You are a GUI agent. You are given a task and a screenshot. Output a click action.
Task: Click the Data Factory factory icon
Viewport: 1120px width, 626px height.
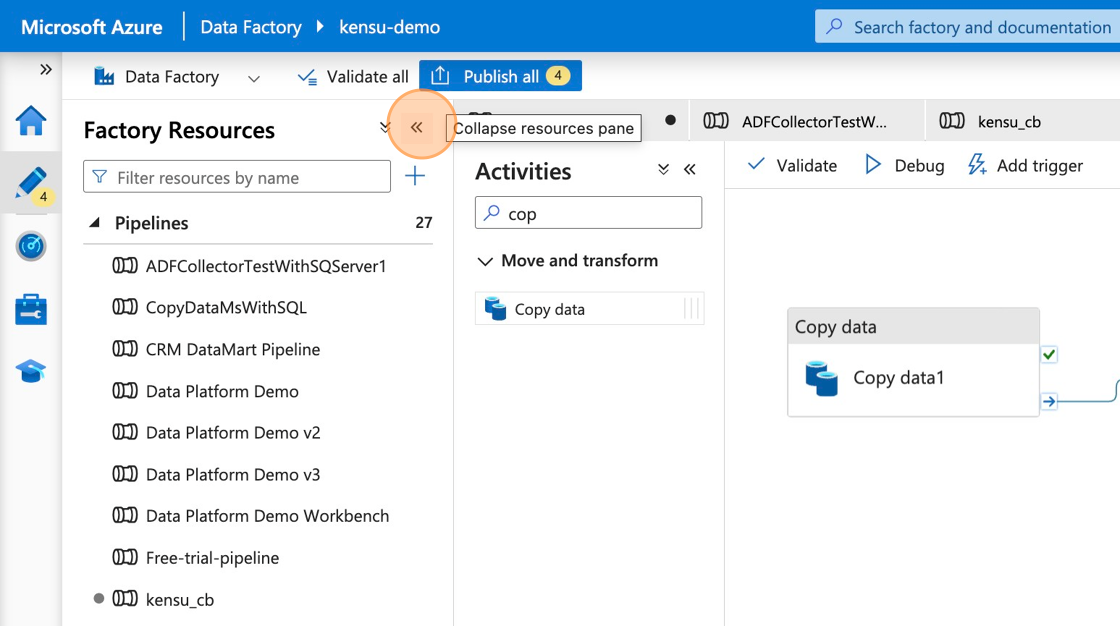coord(104,76)
